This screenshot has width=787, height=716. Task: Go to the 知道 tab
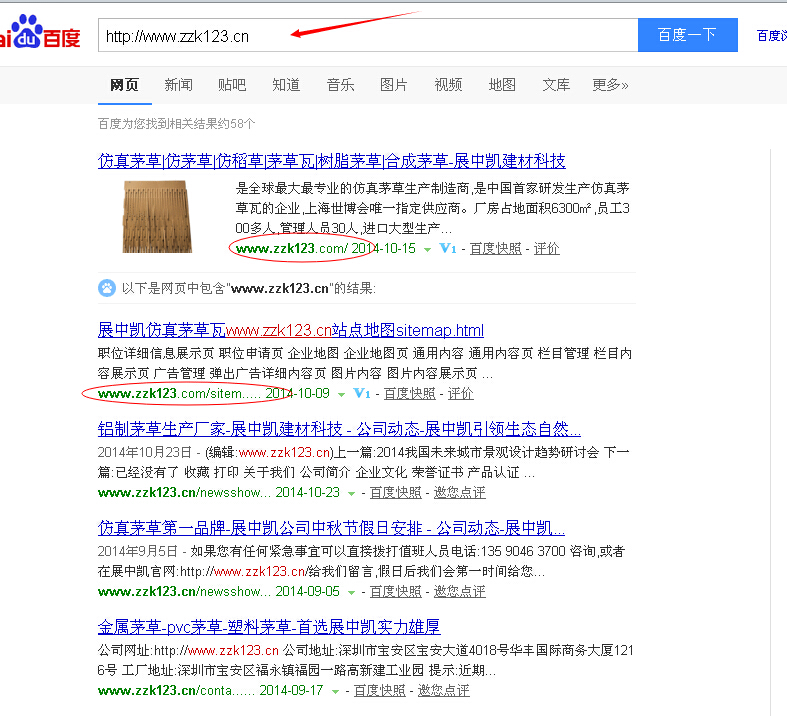(286, 85)
